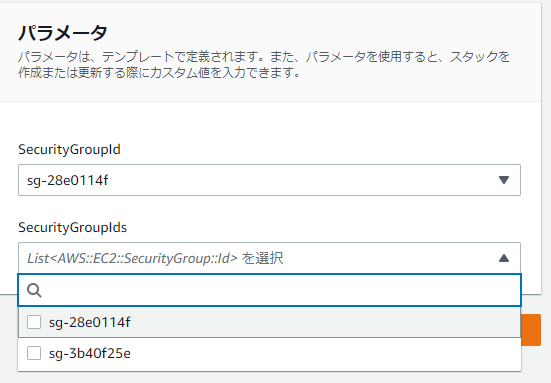Click the selected sg-28e0114f value text
This screenshot has height=383, width=551.
[x=67, y=180]
